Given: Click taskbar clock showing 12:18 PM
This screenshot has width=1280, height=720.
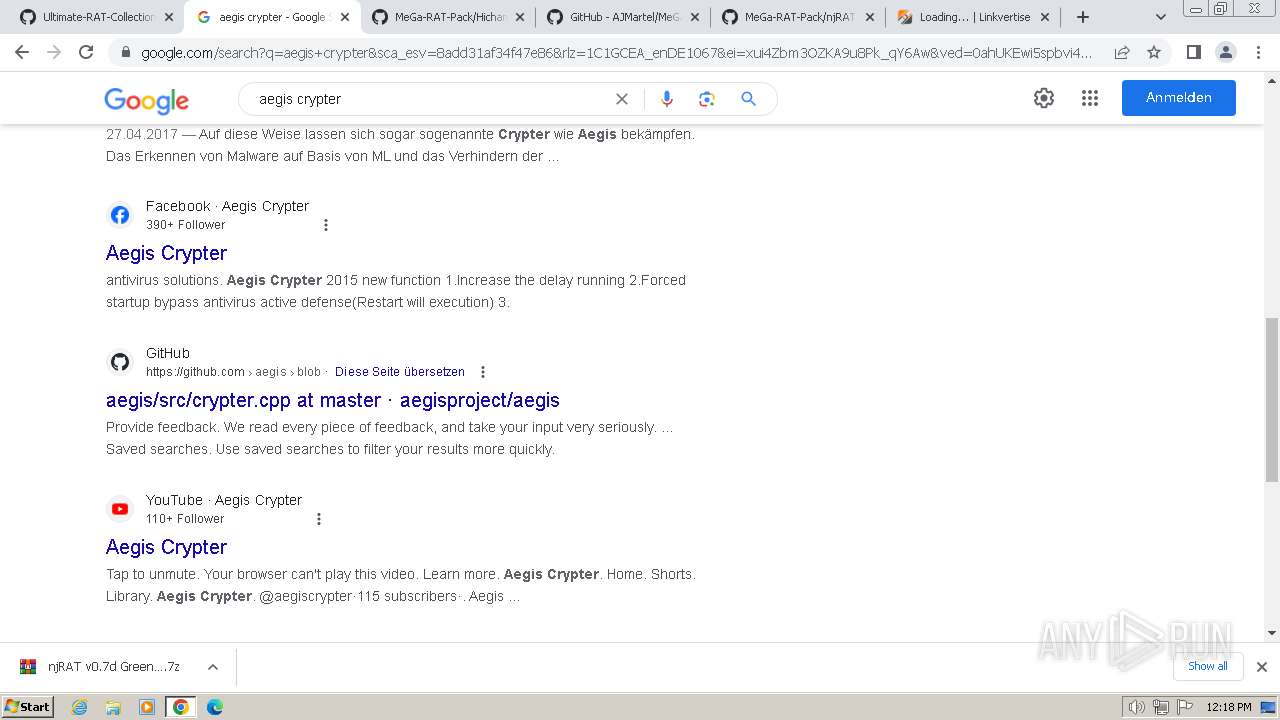Looking at the screenshot, I should (x=1229, y=707).
